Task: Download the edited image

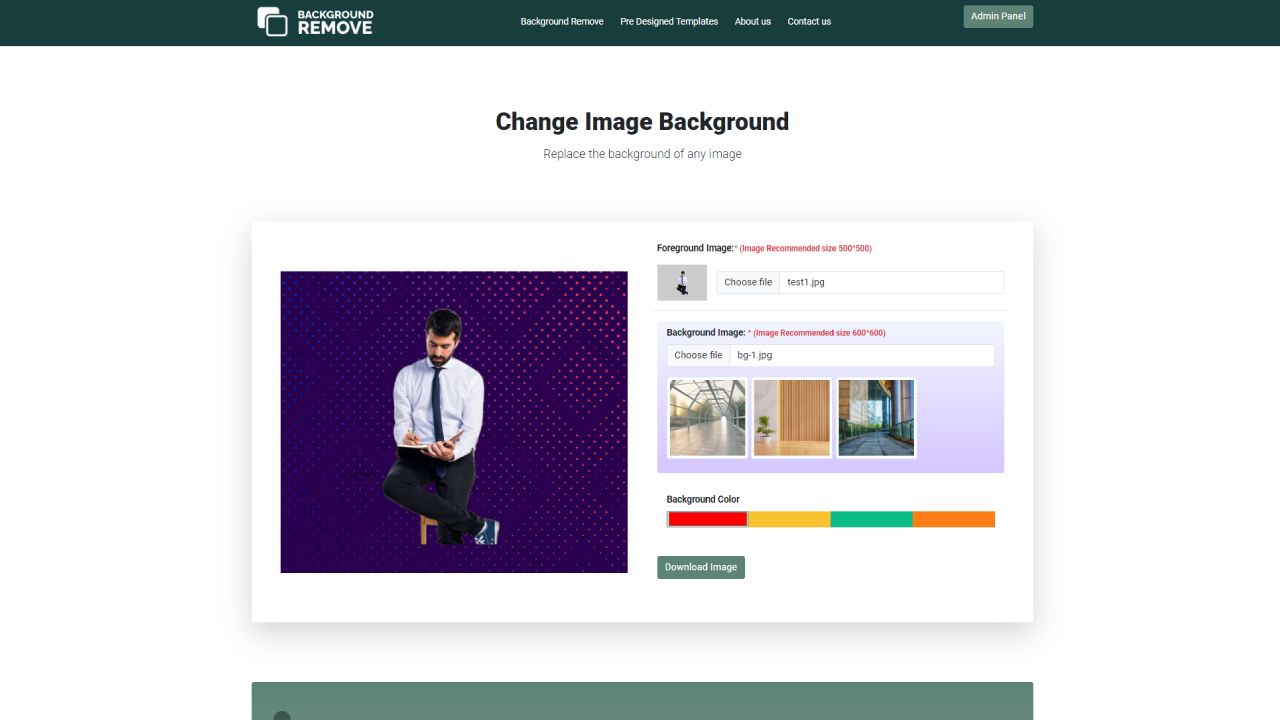Action: pos(701,567)
